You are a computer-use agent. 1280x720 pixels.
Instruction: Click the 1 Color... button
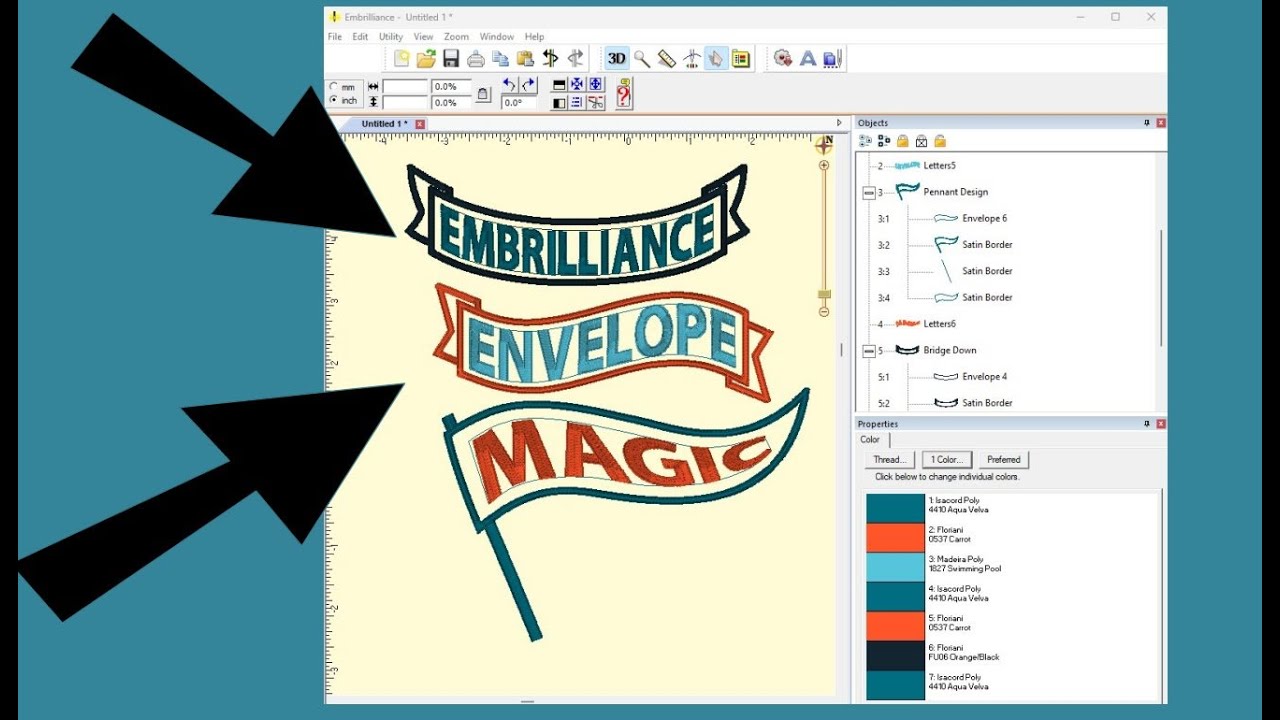946,460
